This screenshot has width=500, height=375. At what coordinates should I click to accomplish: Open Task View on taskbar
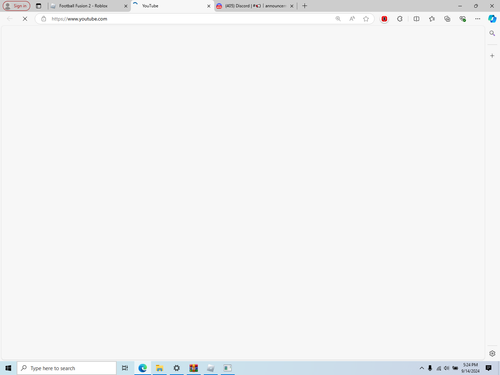point(125,368)
